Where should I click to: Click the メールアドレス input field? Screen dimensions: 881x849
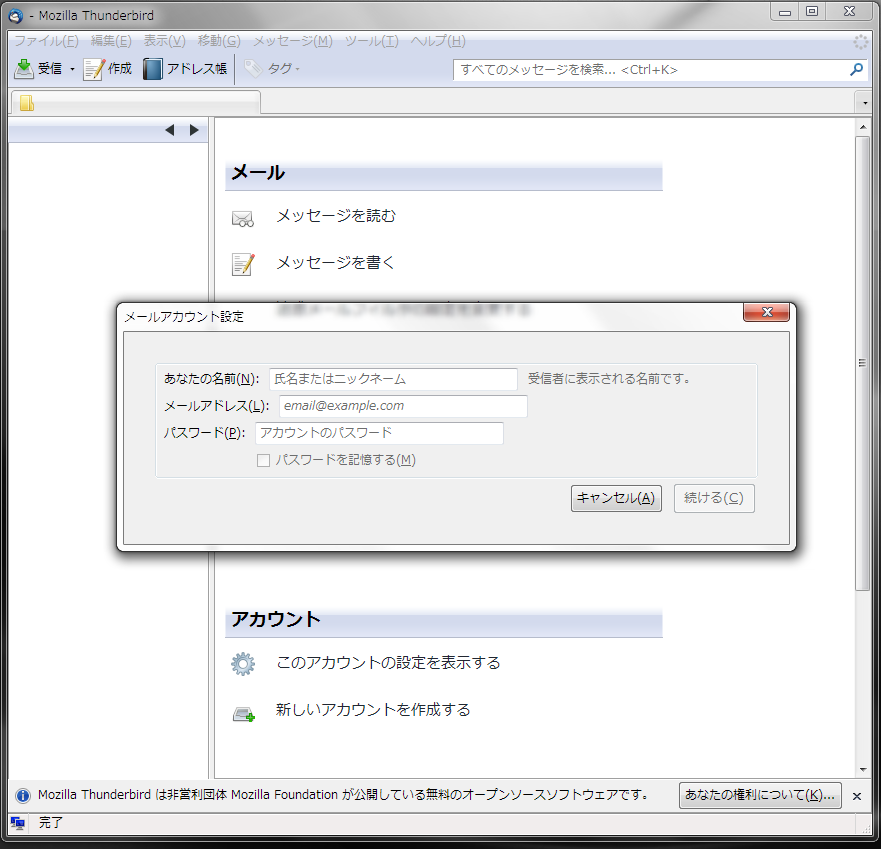pos(403,406)
